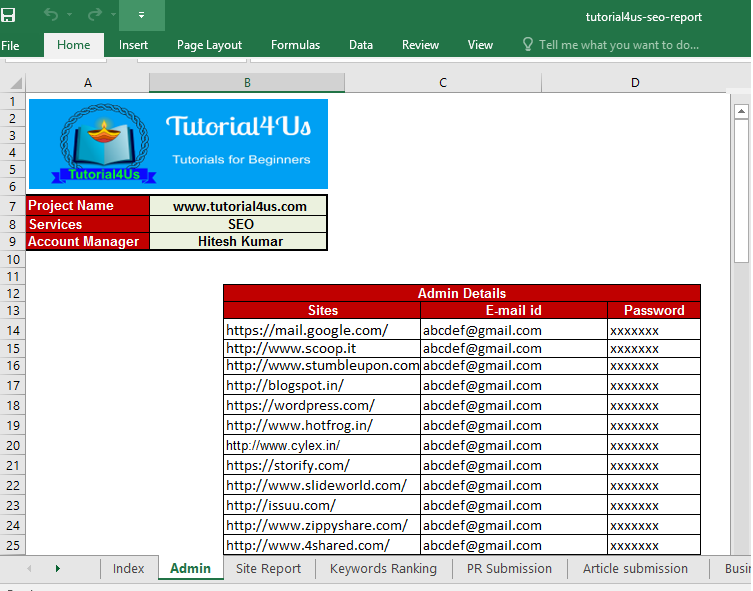
Task: Open the PR Submission sheet tab
Action: [x=509, y=568]
